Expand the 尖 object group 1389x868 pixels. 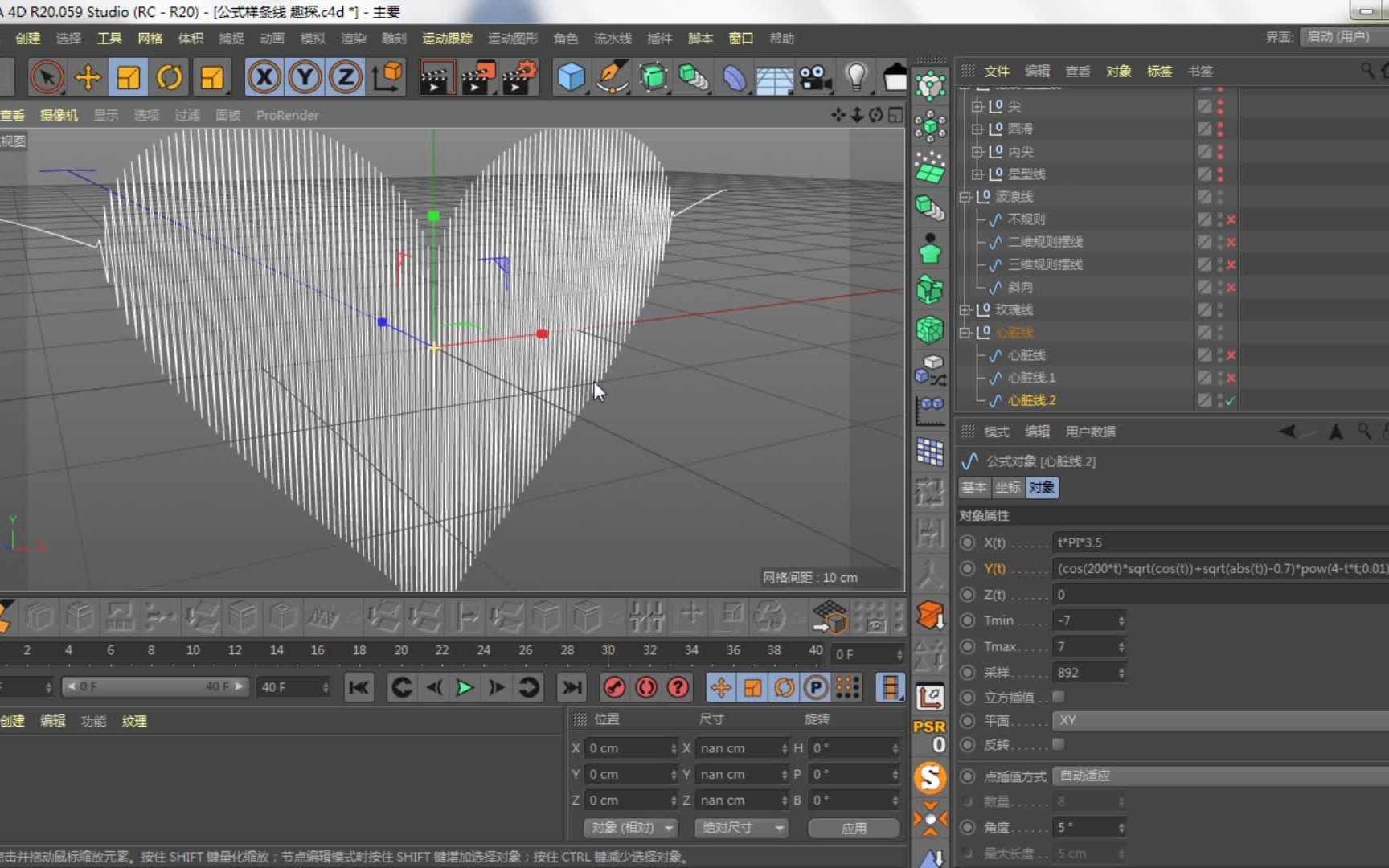pos(977,106)
